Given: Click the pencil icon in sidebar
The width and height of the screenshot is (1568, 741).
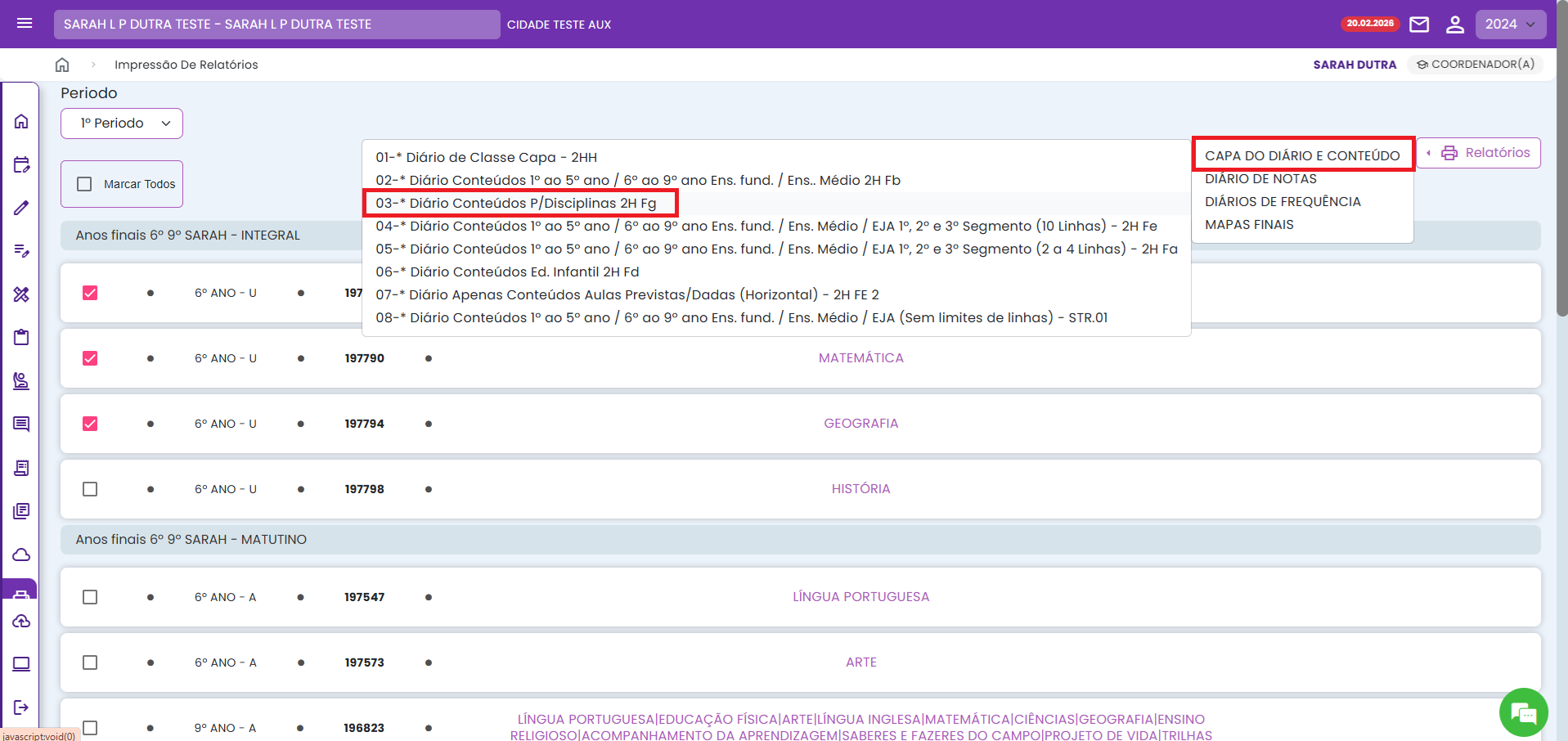Looking at the screenshot, I should click(x=21, y=208).
